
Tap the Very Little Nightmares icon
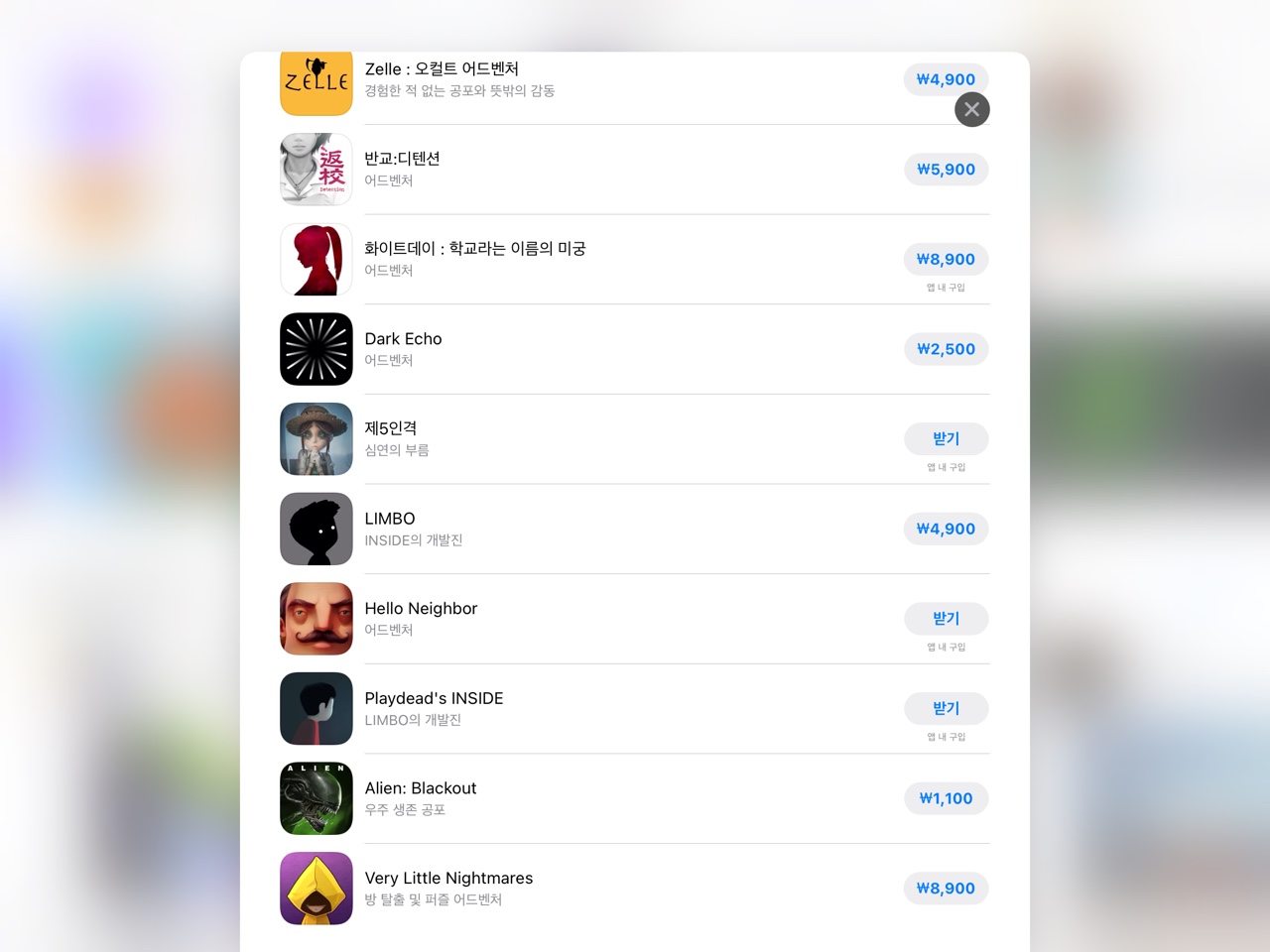pyautogui.click(x=317, y=889)
